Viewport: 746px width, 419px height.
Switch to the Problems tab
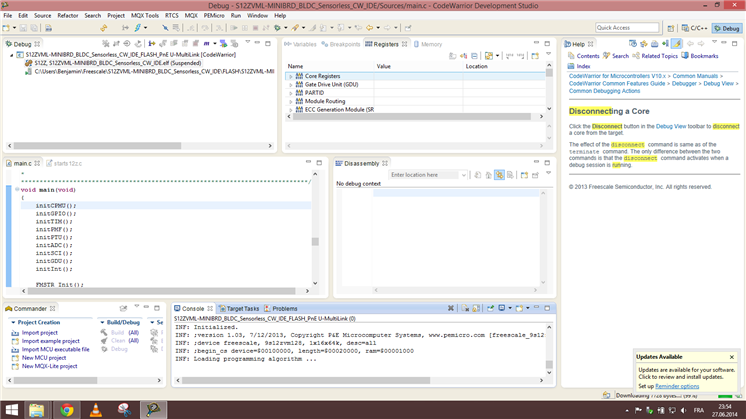point(281,308)
